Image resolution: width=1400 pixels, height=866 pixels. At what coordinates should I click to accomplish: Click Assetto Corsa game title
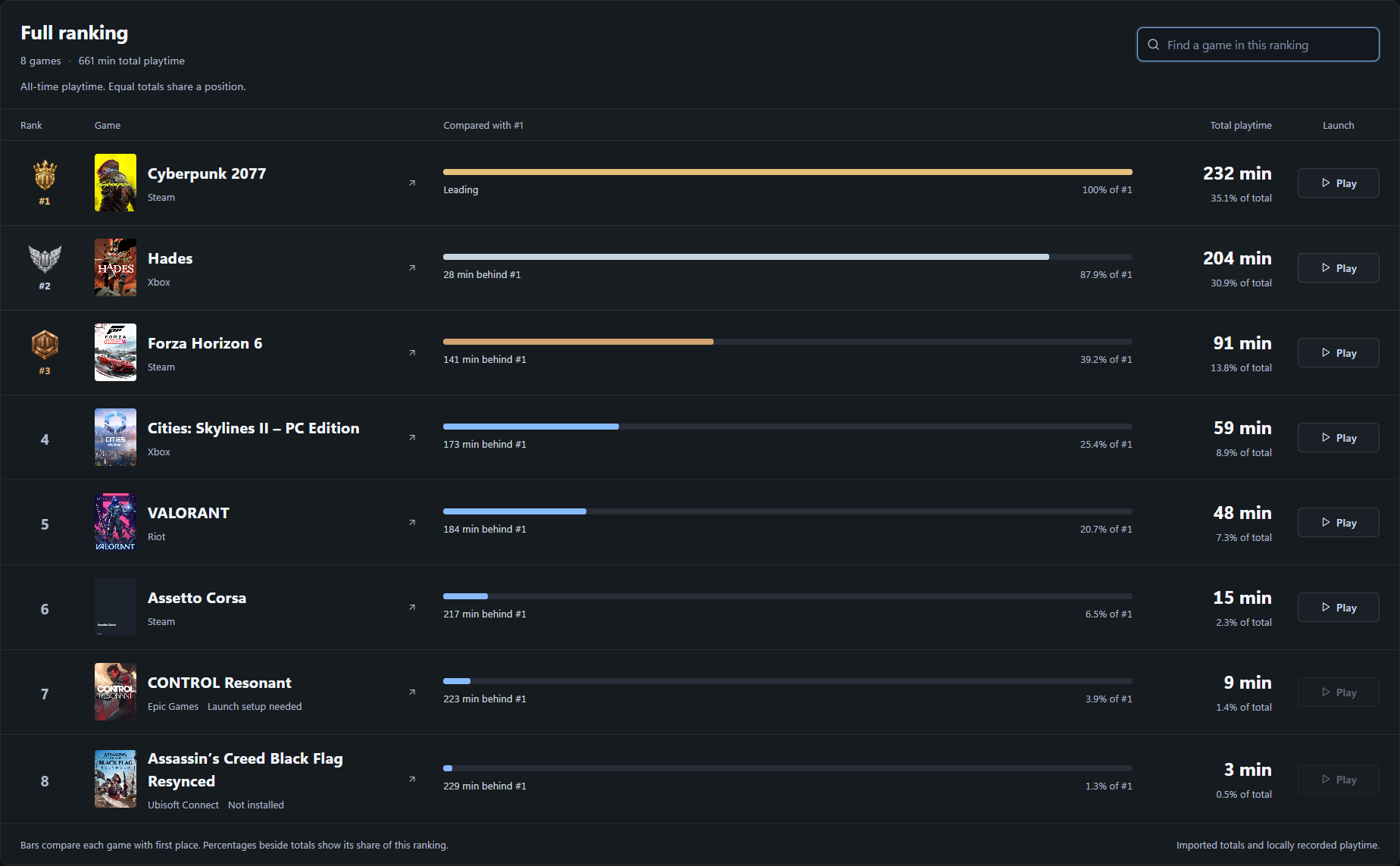197,598
